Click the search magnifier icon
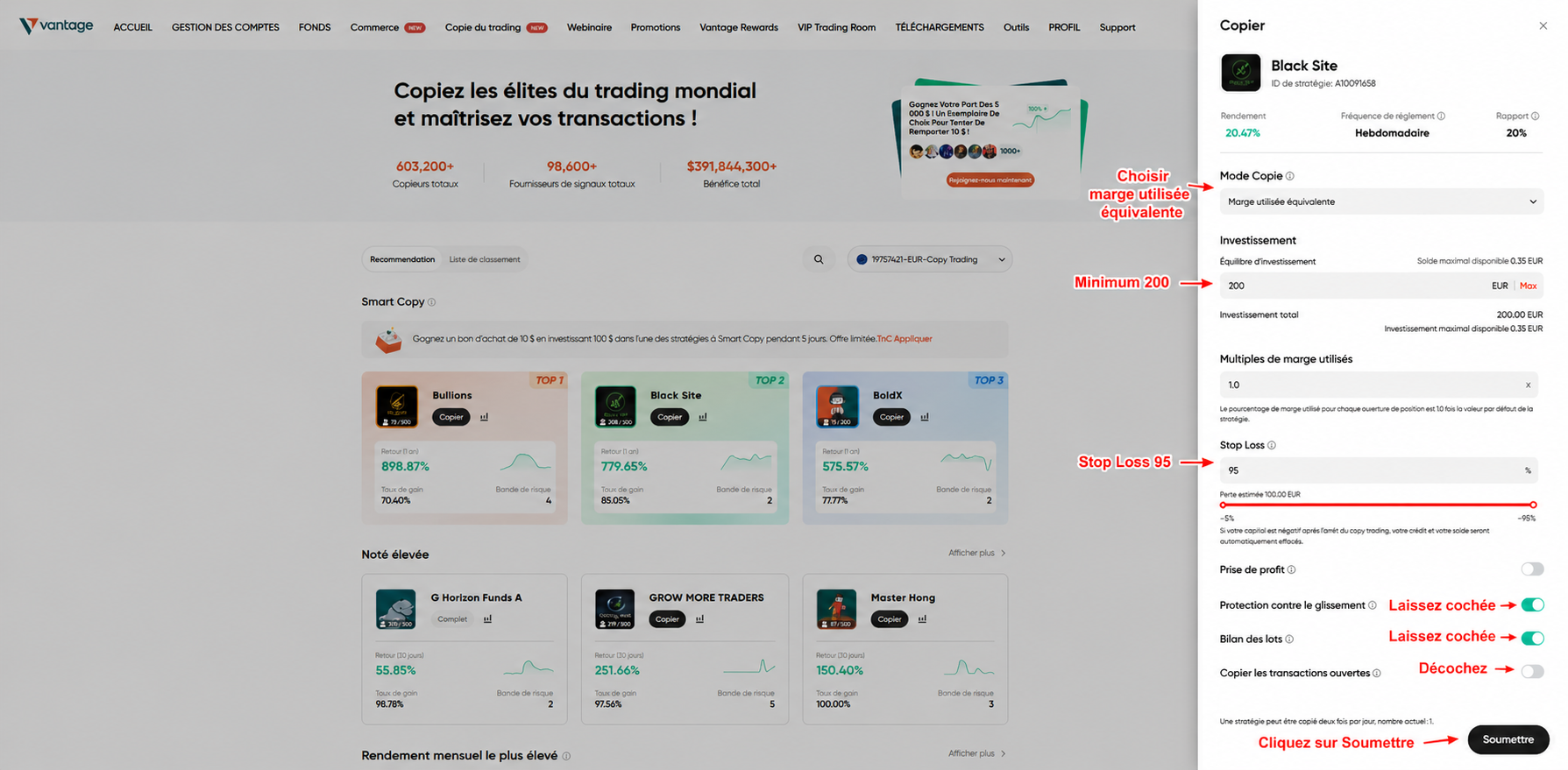Image resolution: width=1568 pixels, height=770 pixels. click(819, 259)
